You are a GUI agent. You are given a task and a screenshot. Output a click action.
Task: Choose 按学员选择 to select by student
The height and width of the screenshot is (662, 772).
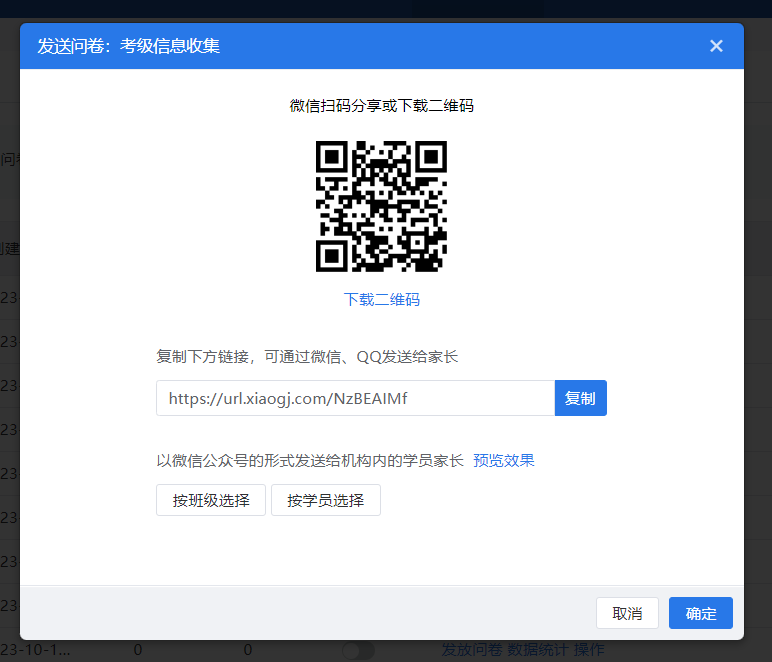coord(325,500)
